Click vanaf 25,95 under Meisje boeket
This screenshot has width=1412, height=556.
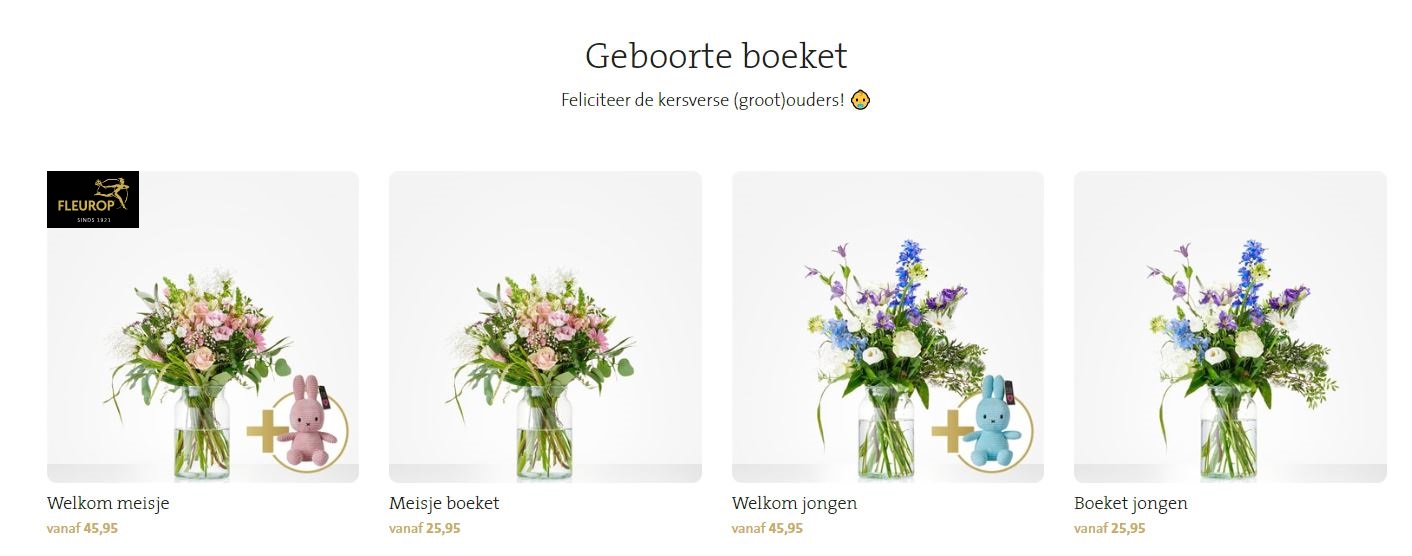coord(425,528)
